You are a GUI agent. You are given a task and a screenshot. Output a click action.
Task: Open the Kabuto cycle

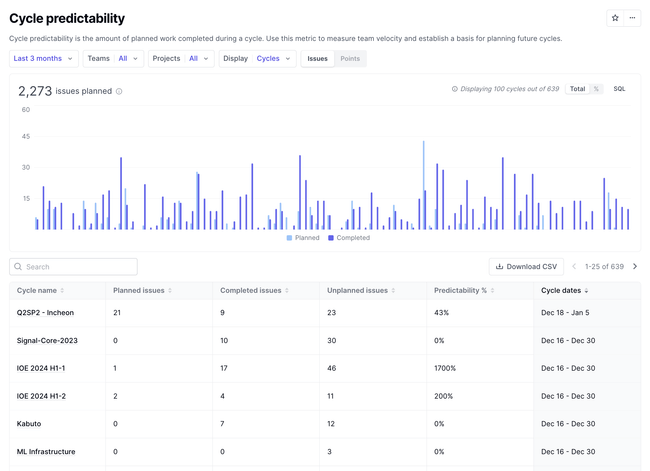(x=29, y=424)
